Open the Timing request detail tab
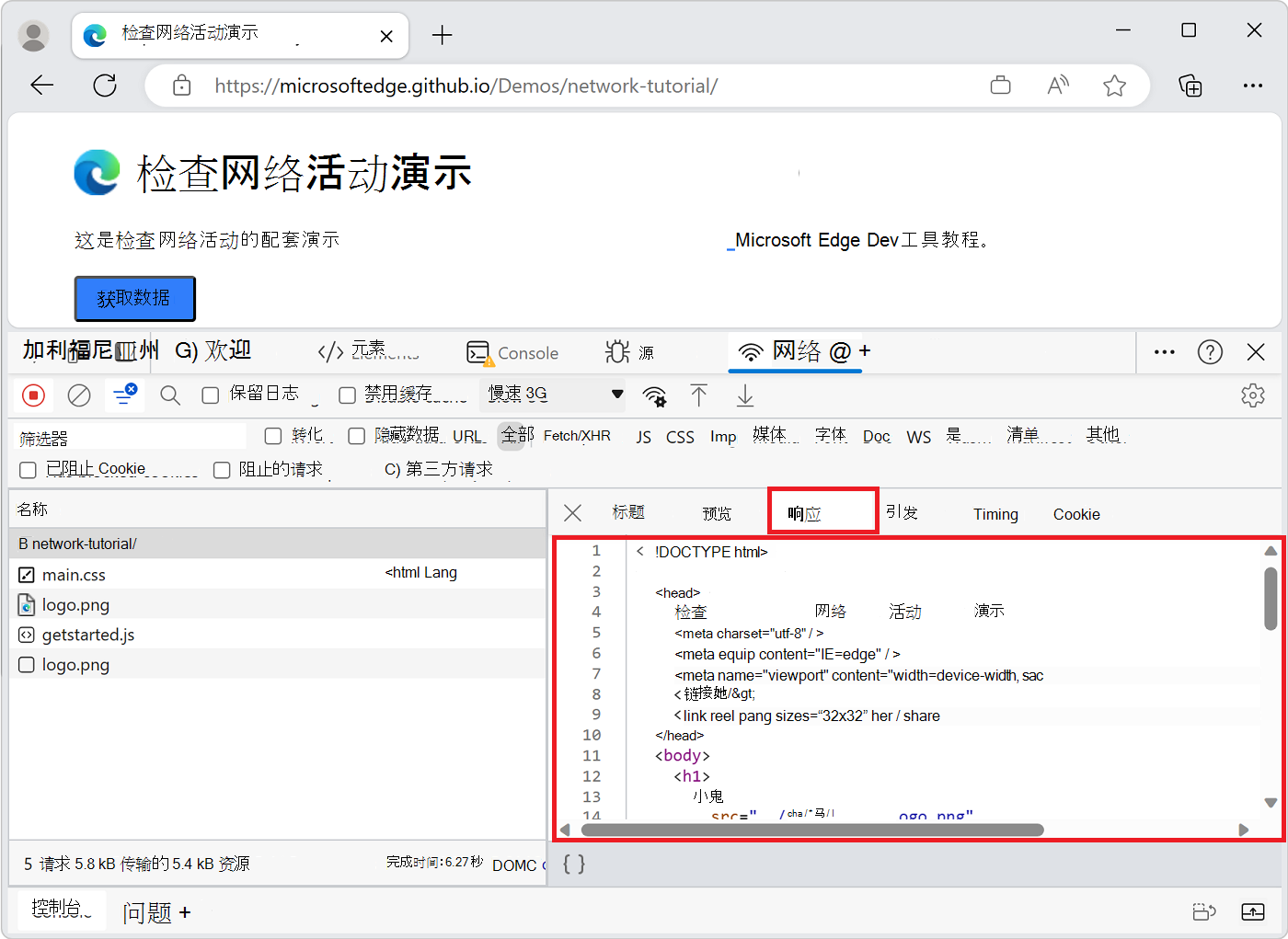This screenshot has width=1288, height=939. point(995,514)
